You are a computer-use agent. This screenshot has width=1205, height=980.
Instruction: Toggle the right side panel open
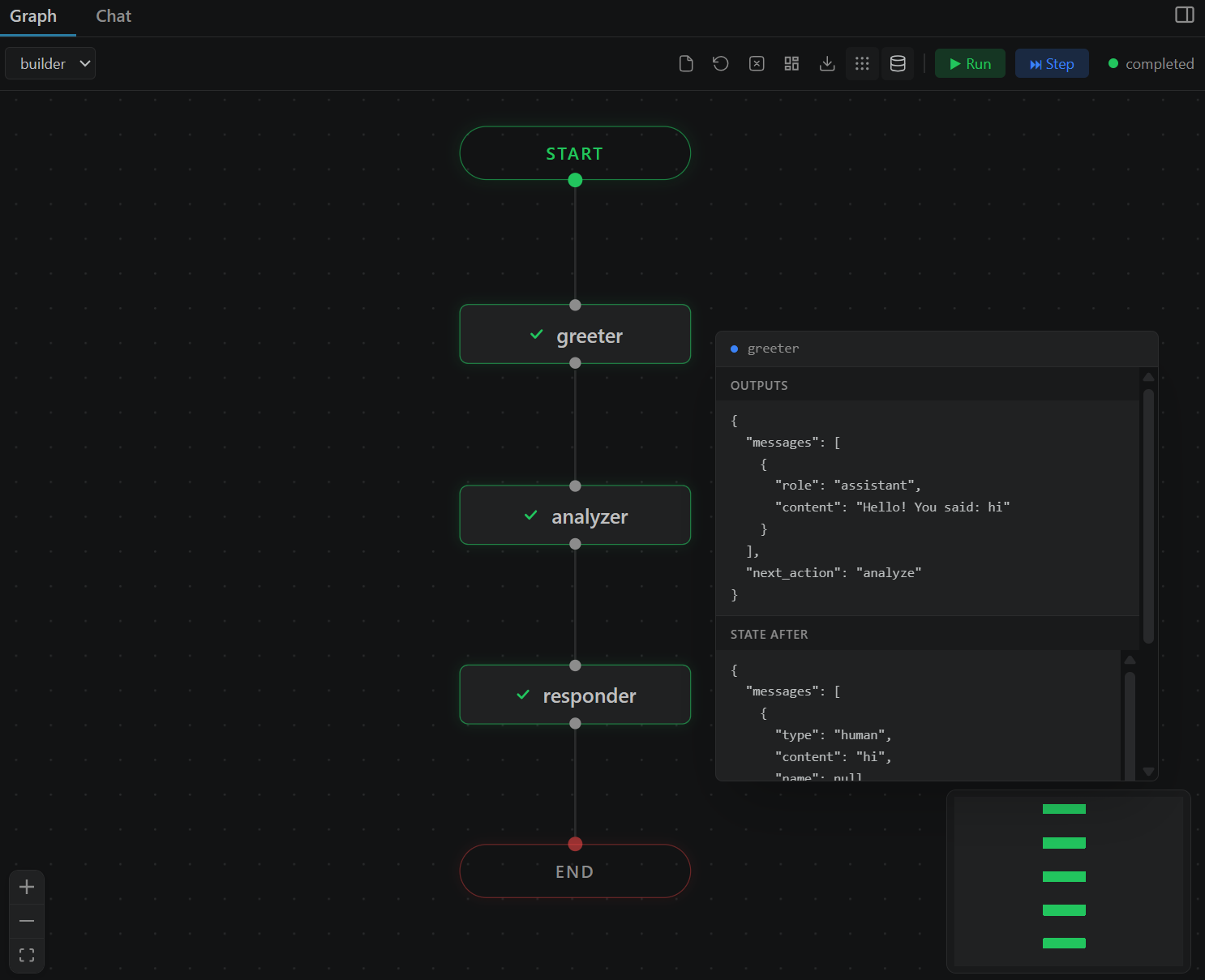coord(1183,15)
